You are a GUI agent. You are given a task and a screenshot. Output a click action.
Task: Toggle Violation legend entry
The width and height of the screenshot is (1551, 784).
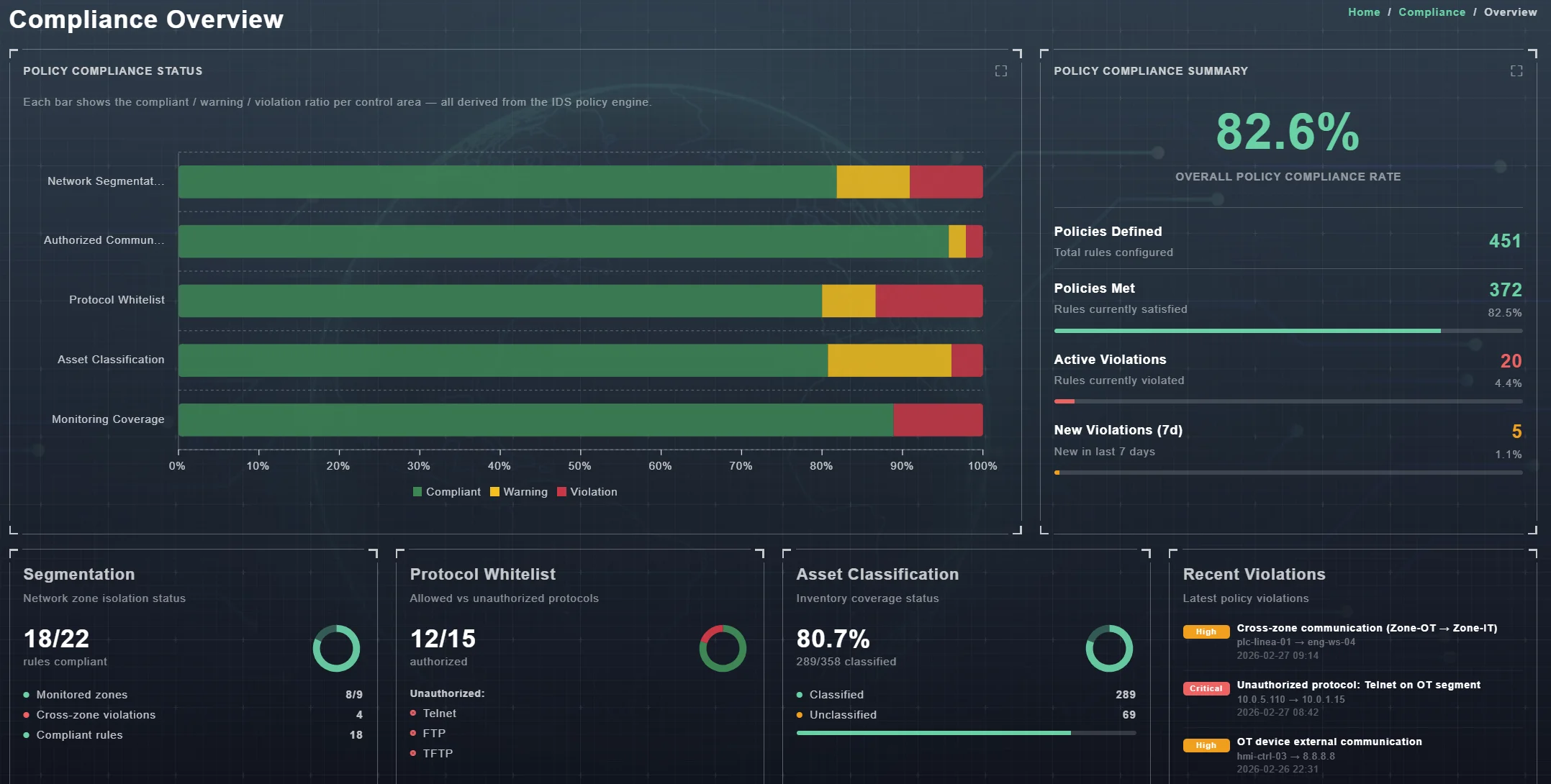[587, 492]
